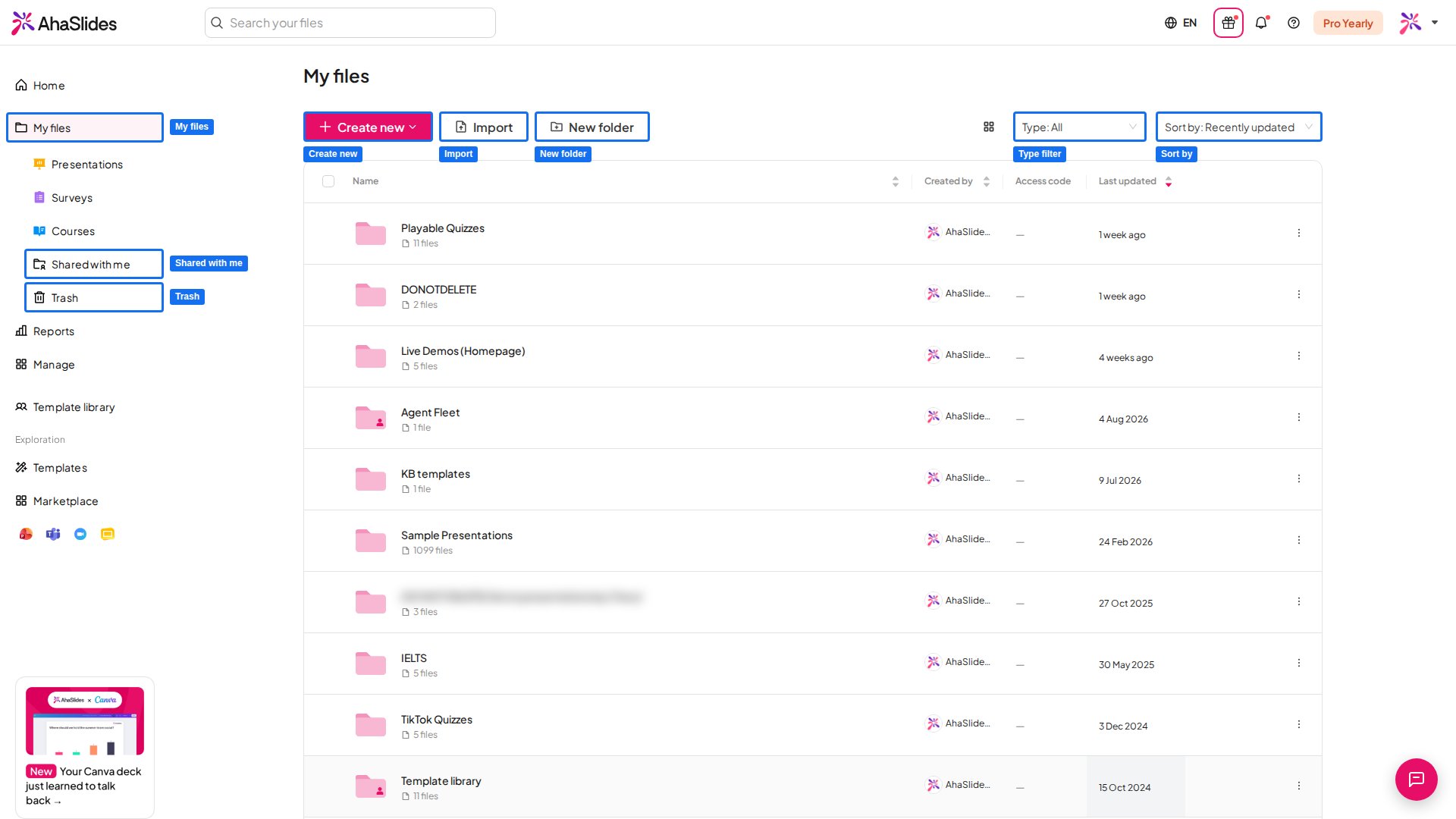This screenshot has width=1456, height=819.
Task: Open more options for DONOTDELETE folder
Action: 1298,294
